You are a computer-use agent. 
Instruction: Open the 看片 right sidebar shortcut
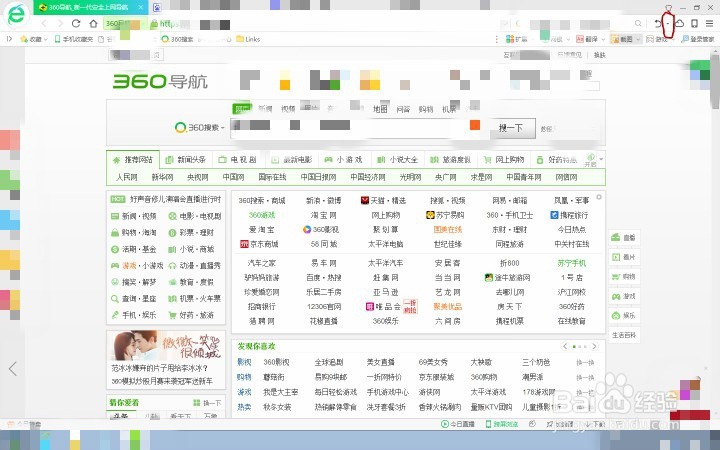[x=624, y=257]
